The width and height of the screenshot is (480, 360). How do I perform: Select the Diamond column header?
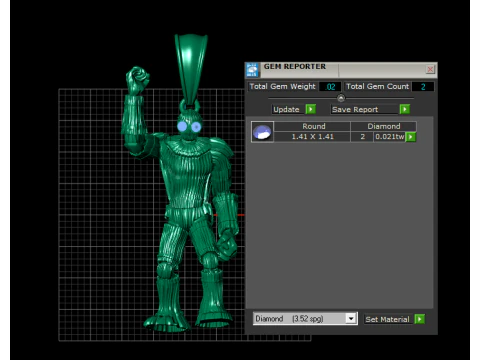click(x=384, y=126)
